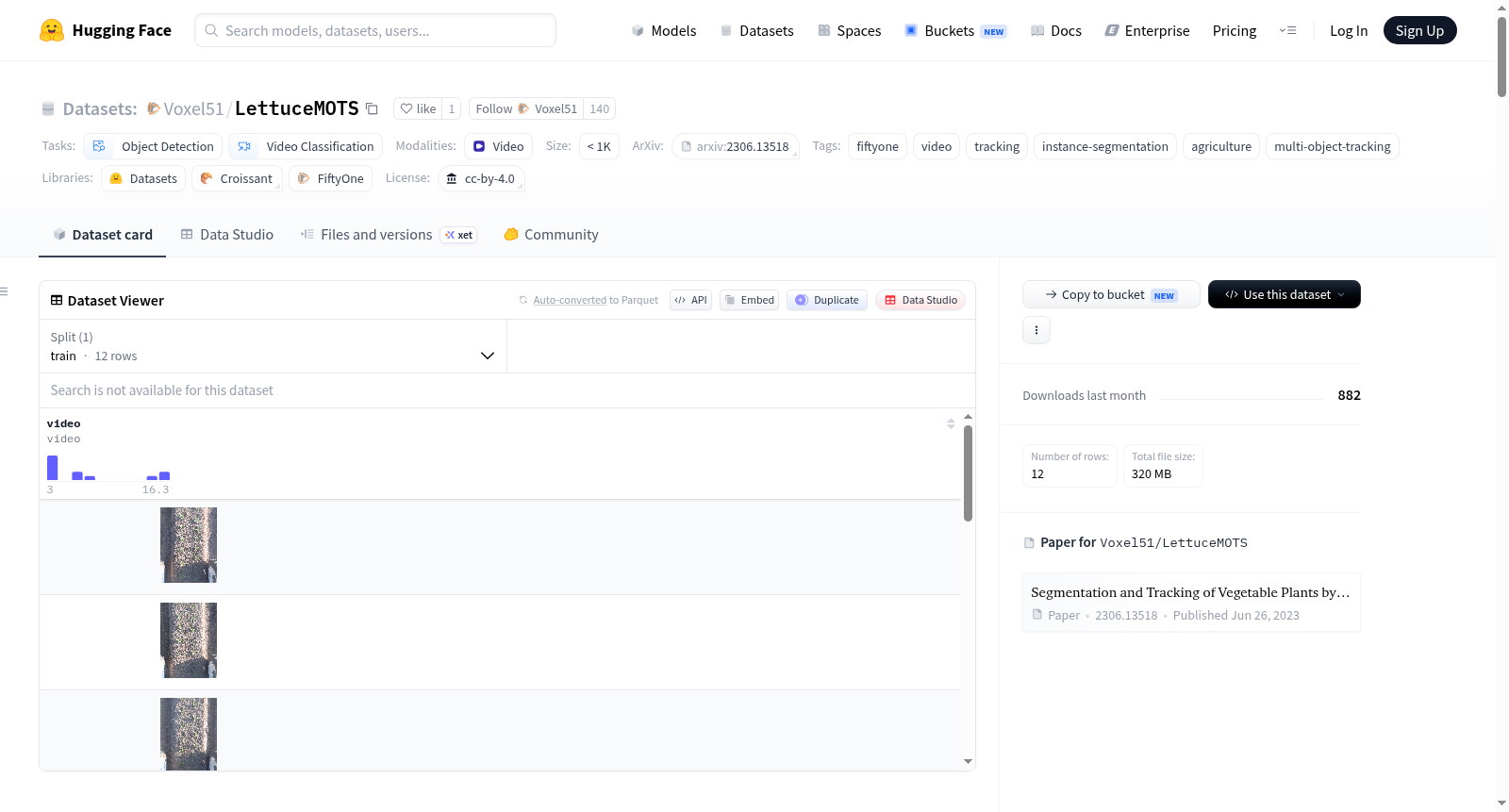Follow the Voxel51 organization
Image resolution: width=1509 pixels, height=812 pixels.
coord(526,108)
